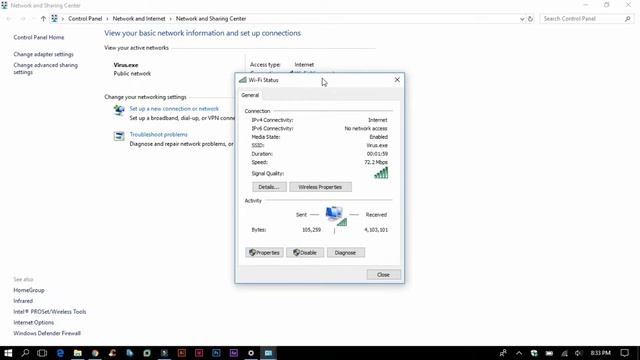Click the Network and Internet breadcrumb
The width and height of the screenshot is (640, 360).
(x=139, y=19)
